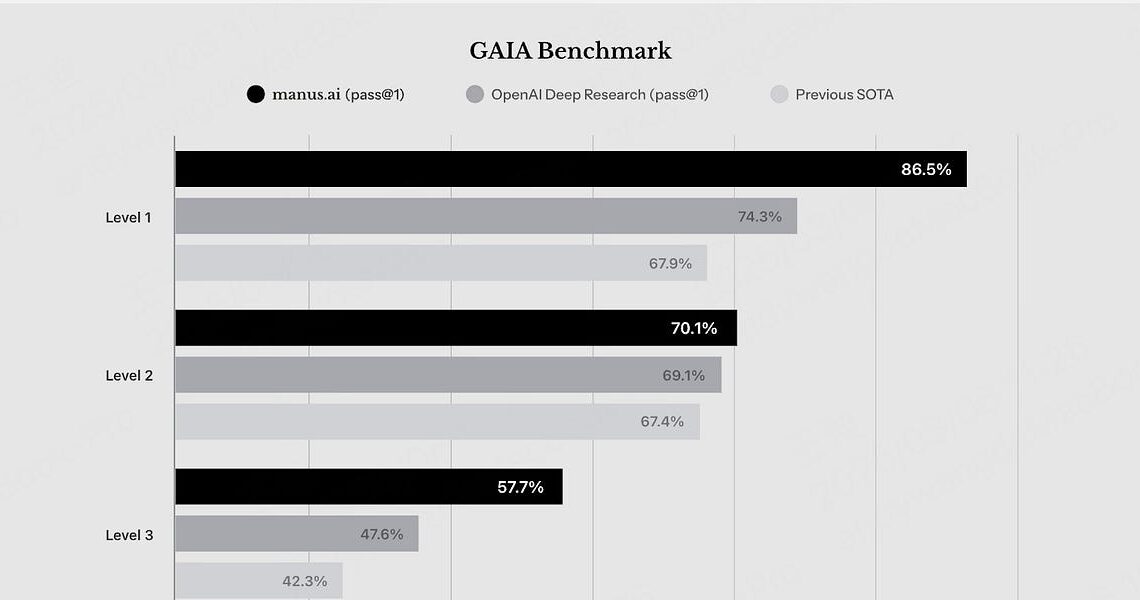This screenshot has height=600, width=1140.
Task: Select the "manus.ai (pass@1)" legend text
Action: coord(338,95)
